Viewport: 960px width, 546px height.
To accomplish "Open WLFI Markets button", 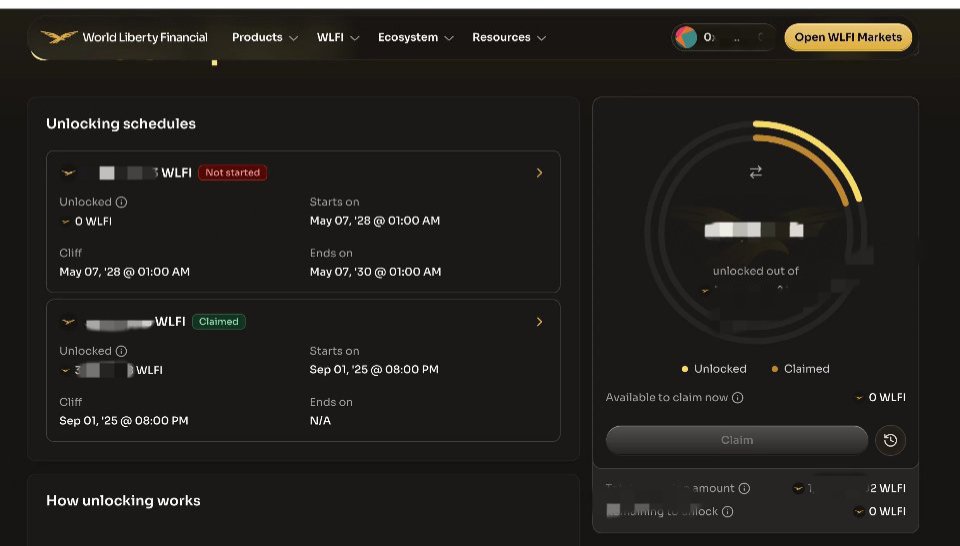I will pos(848,37).
